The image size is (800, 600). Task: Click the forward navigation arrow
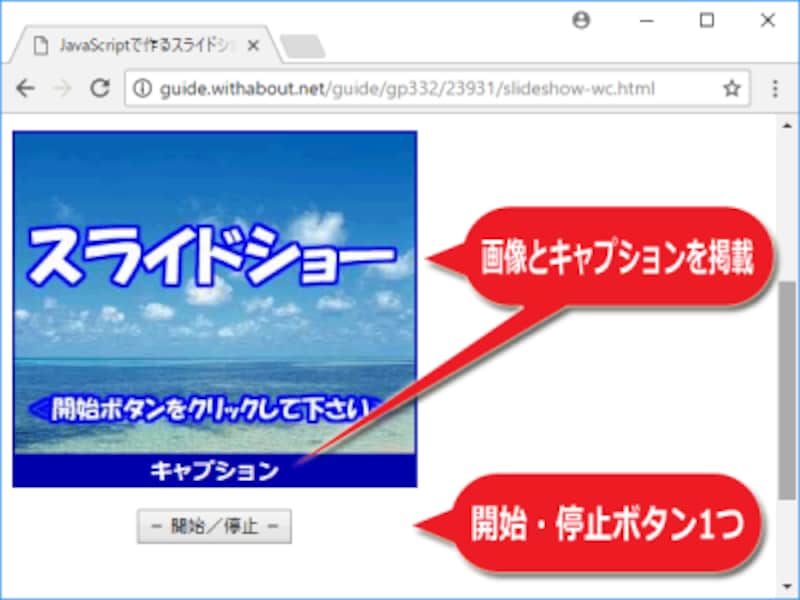[60, 89]
